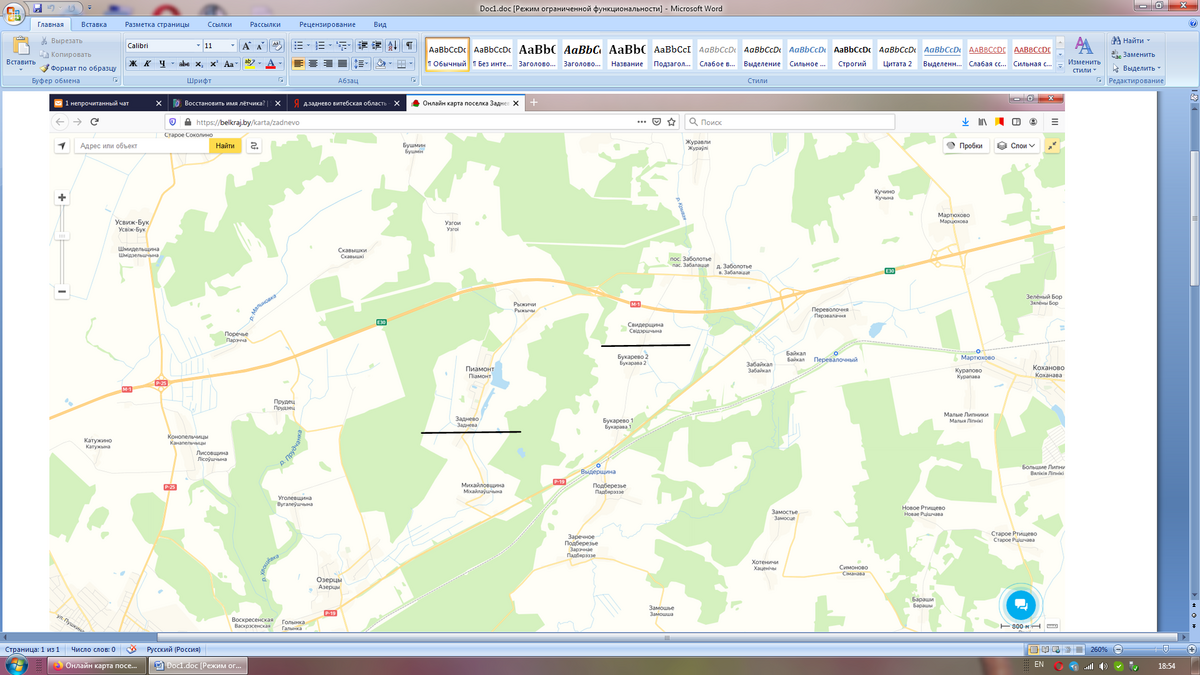The width and height of the screenshot is (1200, 675).
Task: Click the multilevel list icon
Action: (x=343, y=45)
